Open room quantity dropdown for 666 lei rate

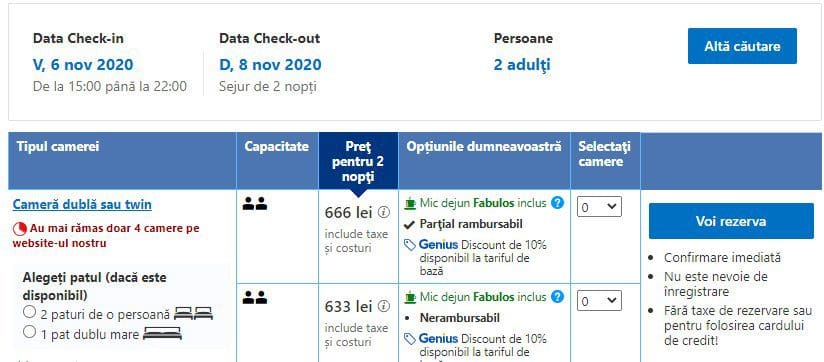pyautogui.click(x=599, y=207)
